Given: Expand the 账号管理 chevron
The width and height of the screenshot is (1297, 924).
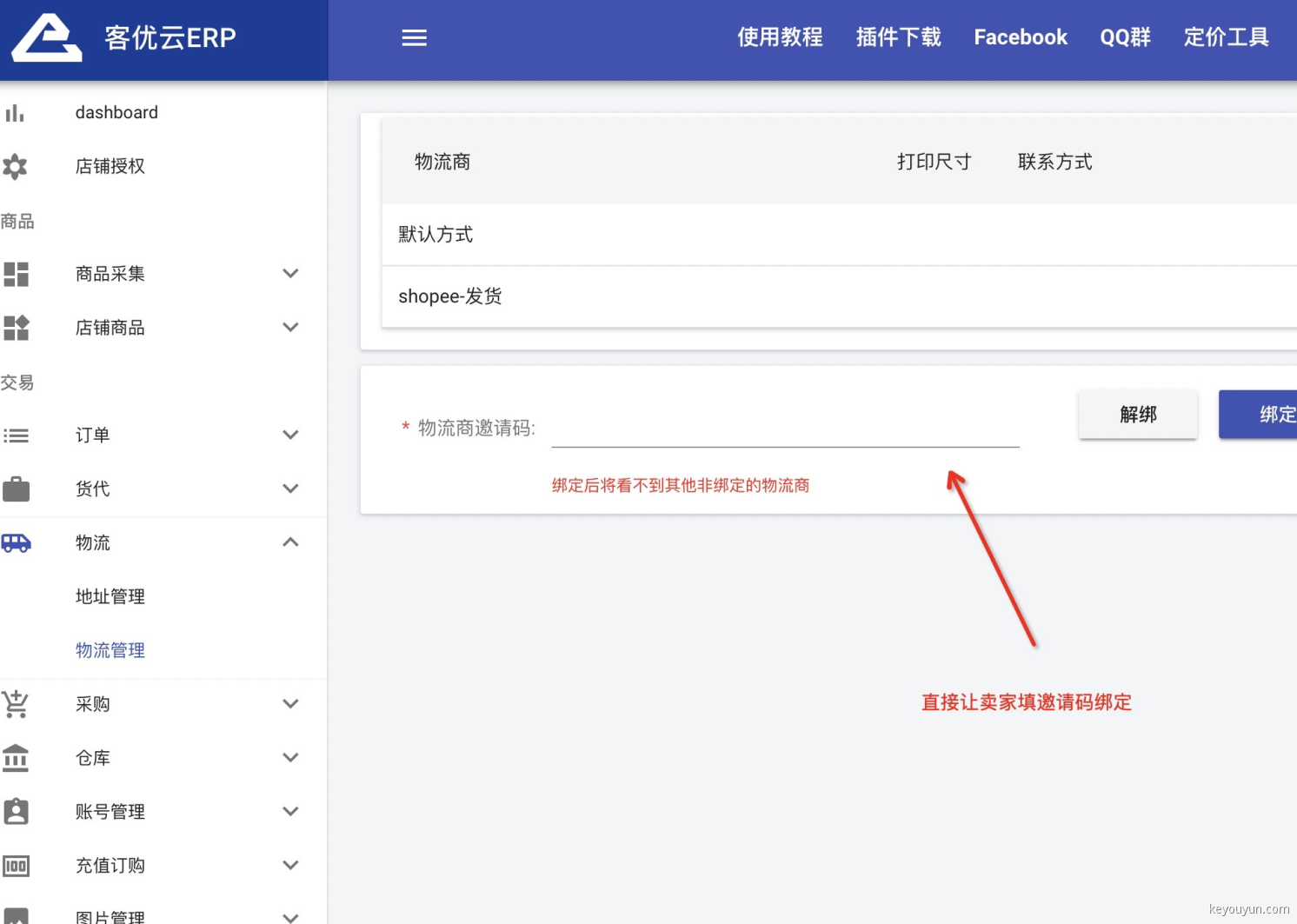Looking at the screenshot, I should (290, 812).
